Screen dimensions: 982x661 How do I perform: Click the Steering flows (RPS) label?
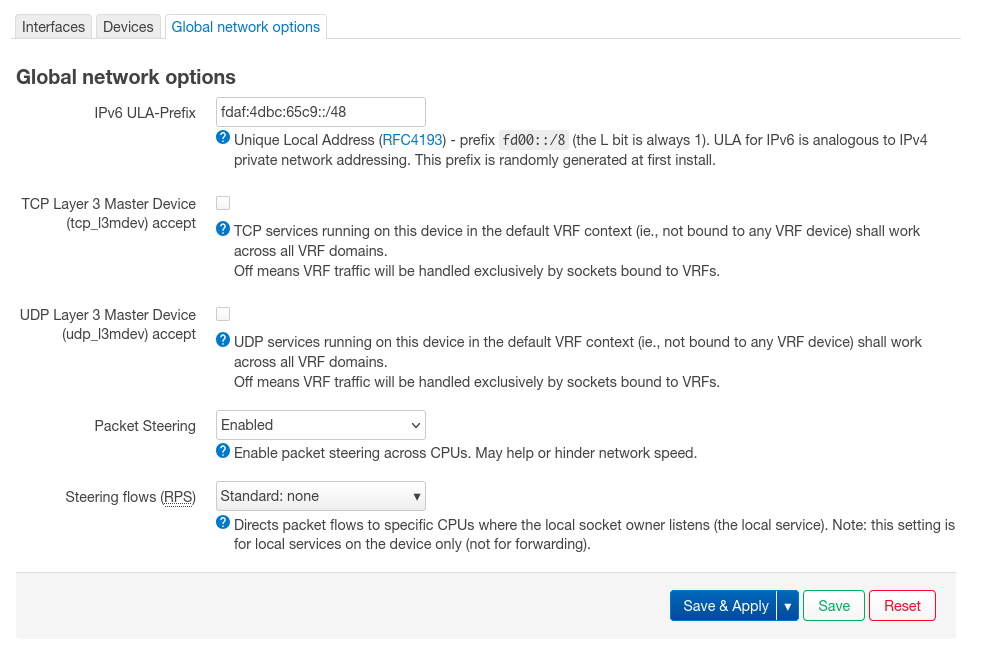pos(130,497)
